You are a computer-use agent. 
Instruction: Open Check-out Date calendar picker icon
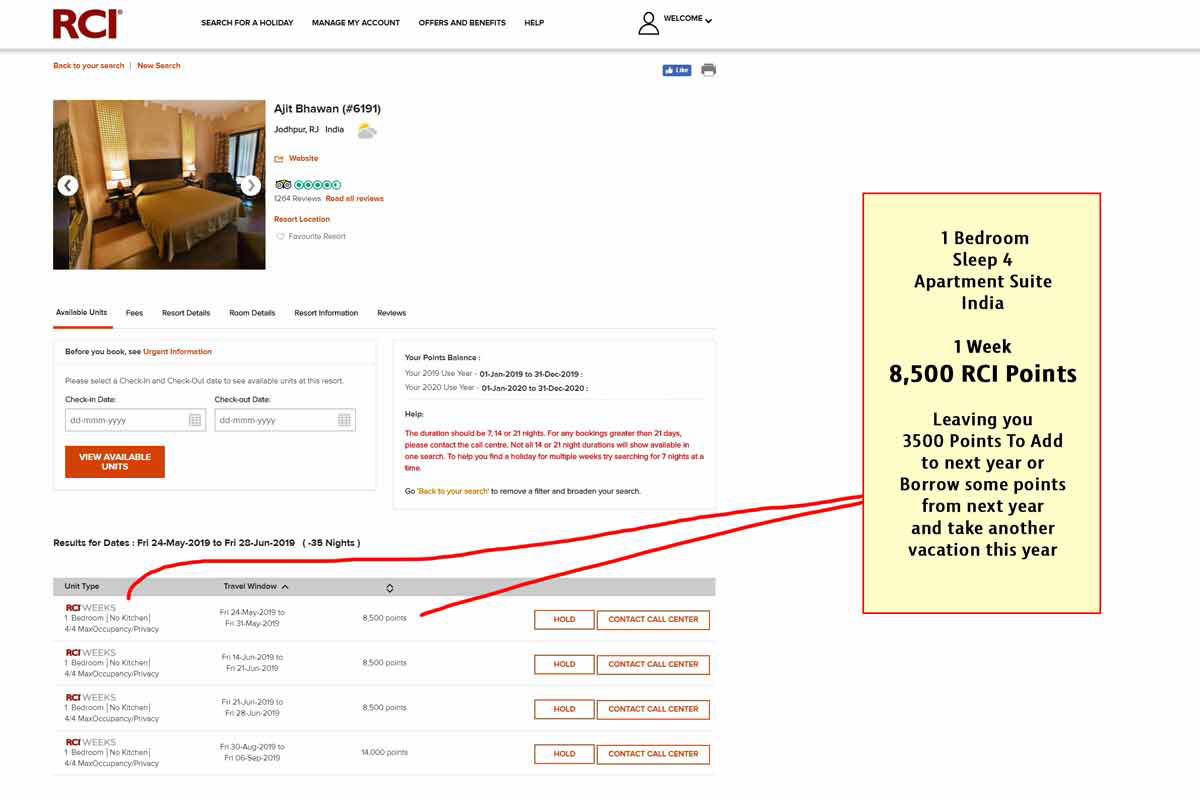click(x=345, y=420)
